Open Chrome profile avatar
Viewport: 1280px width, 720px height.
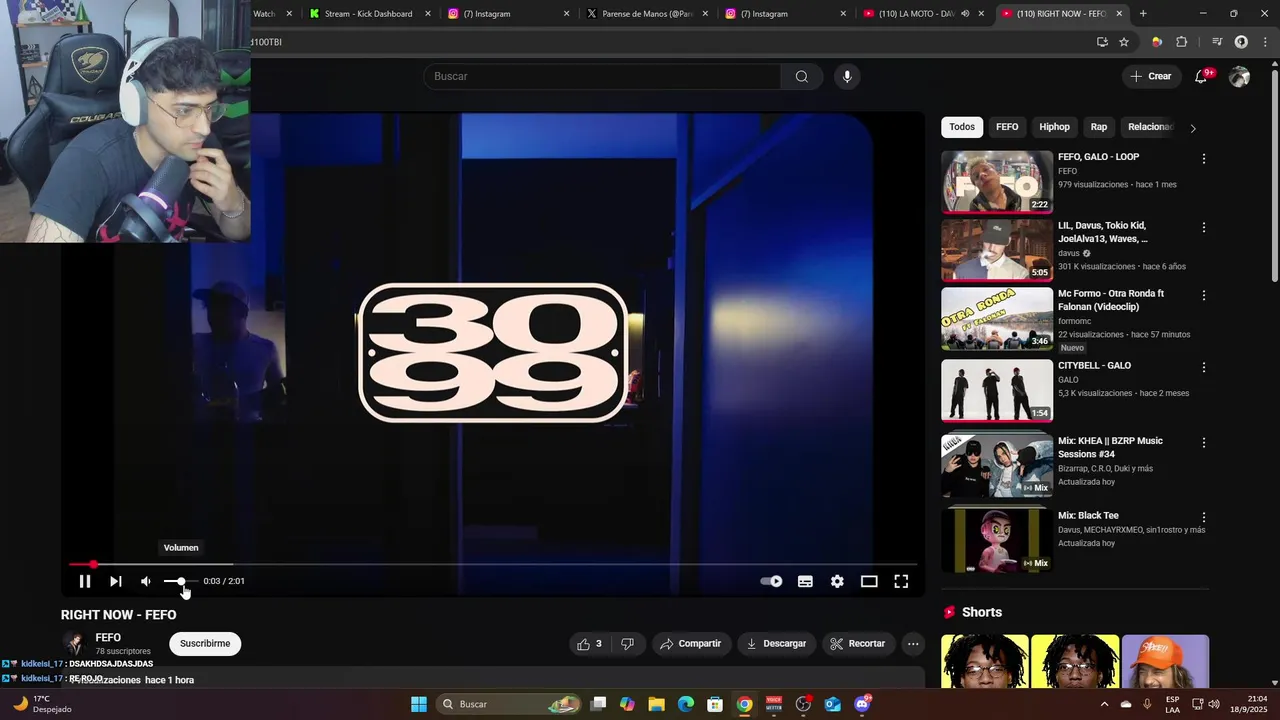1241,42
